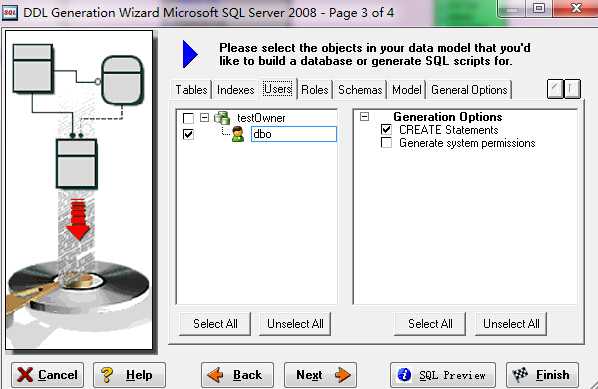Click the blue arrow beside instructions

[190, 54]
